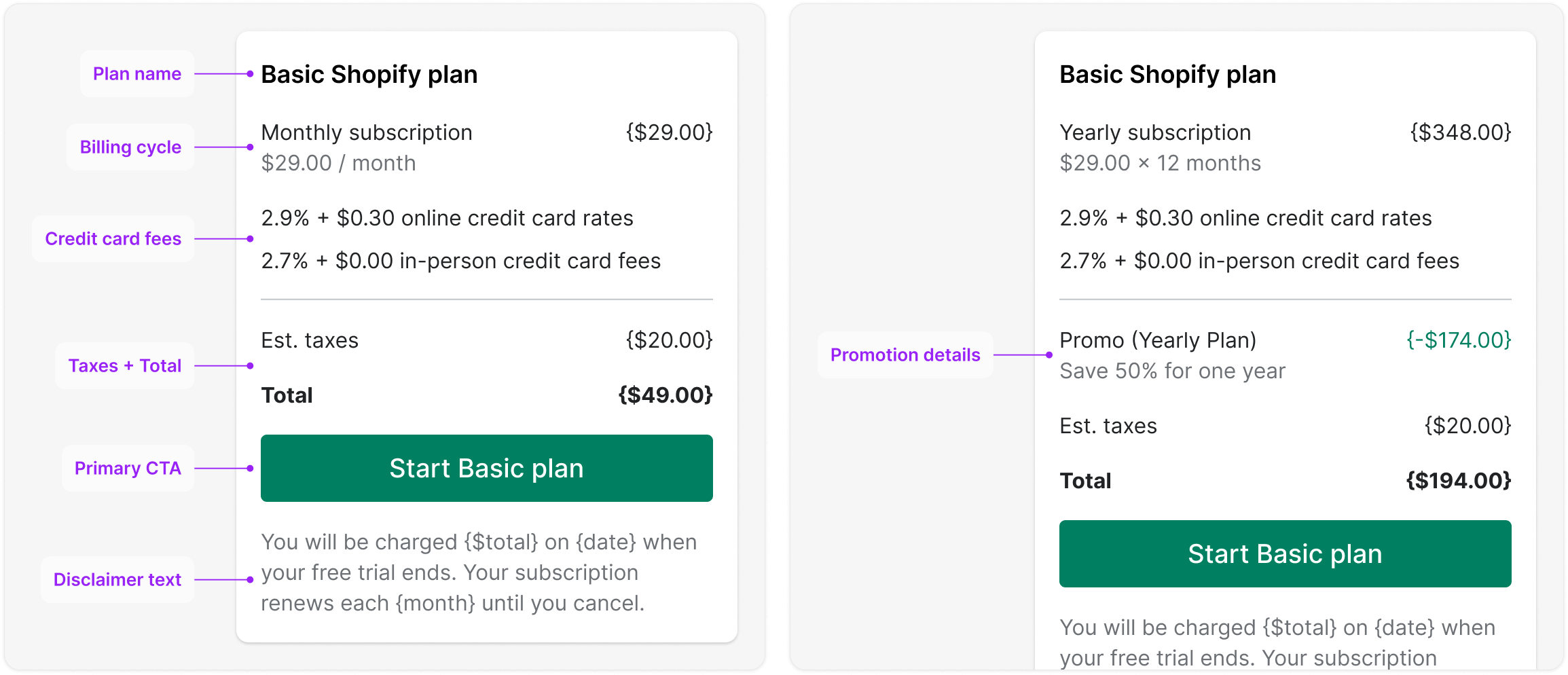Click Start Basic plan button in monthly card
The height and width of the screenshot is (675, 1568).
tap(486, 469)
